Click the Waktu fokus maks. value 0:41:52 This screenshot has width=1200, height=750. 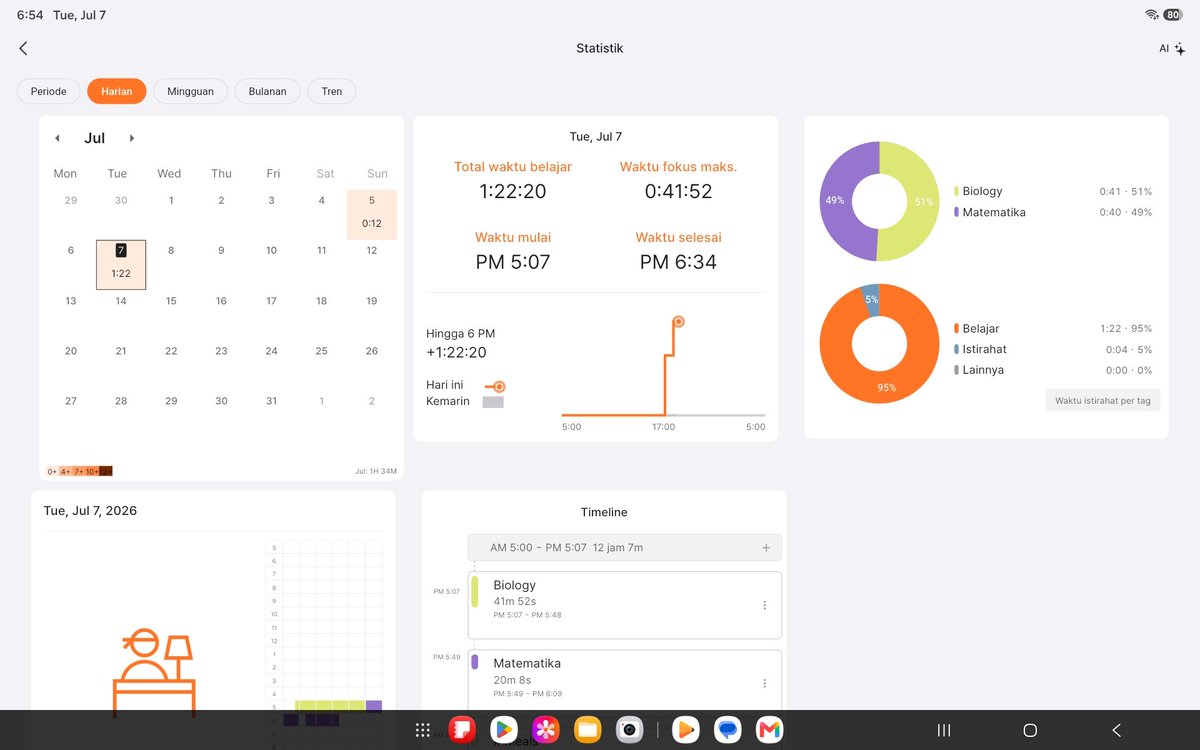(x=678, y=191)
